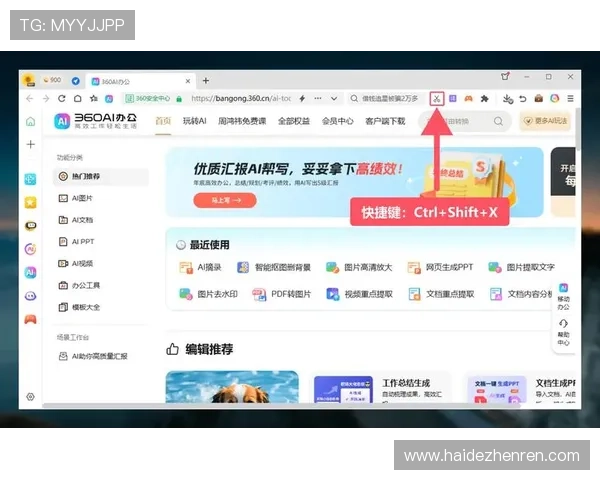This screenshot has width=600, height=480.
Task: Open the browser hamburger menu
Action: tap(571, 99)
